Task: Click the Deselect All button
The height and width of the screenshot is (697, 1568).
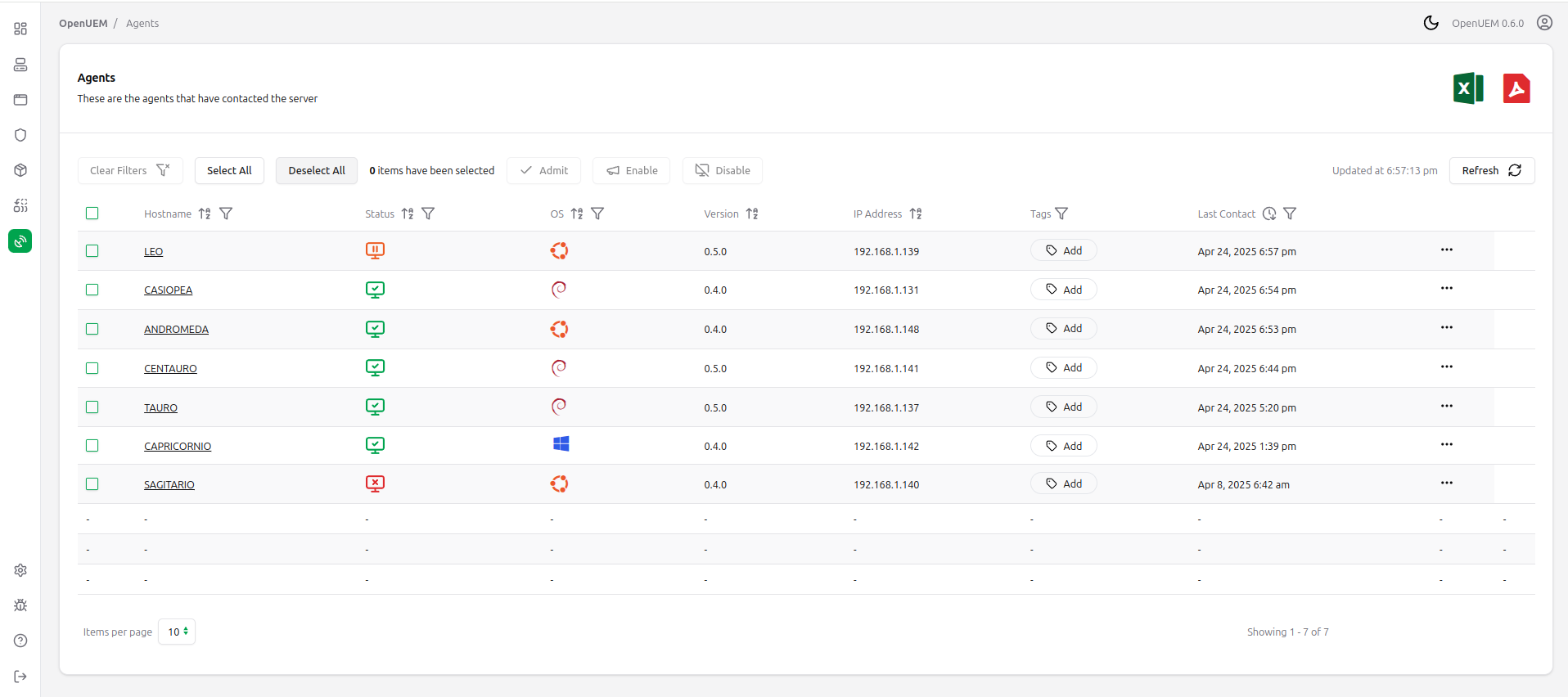Action: click(x=317, y=170)
